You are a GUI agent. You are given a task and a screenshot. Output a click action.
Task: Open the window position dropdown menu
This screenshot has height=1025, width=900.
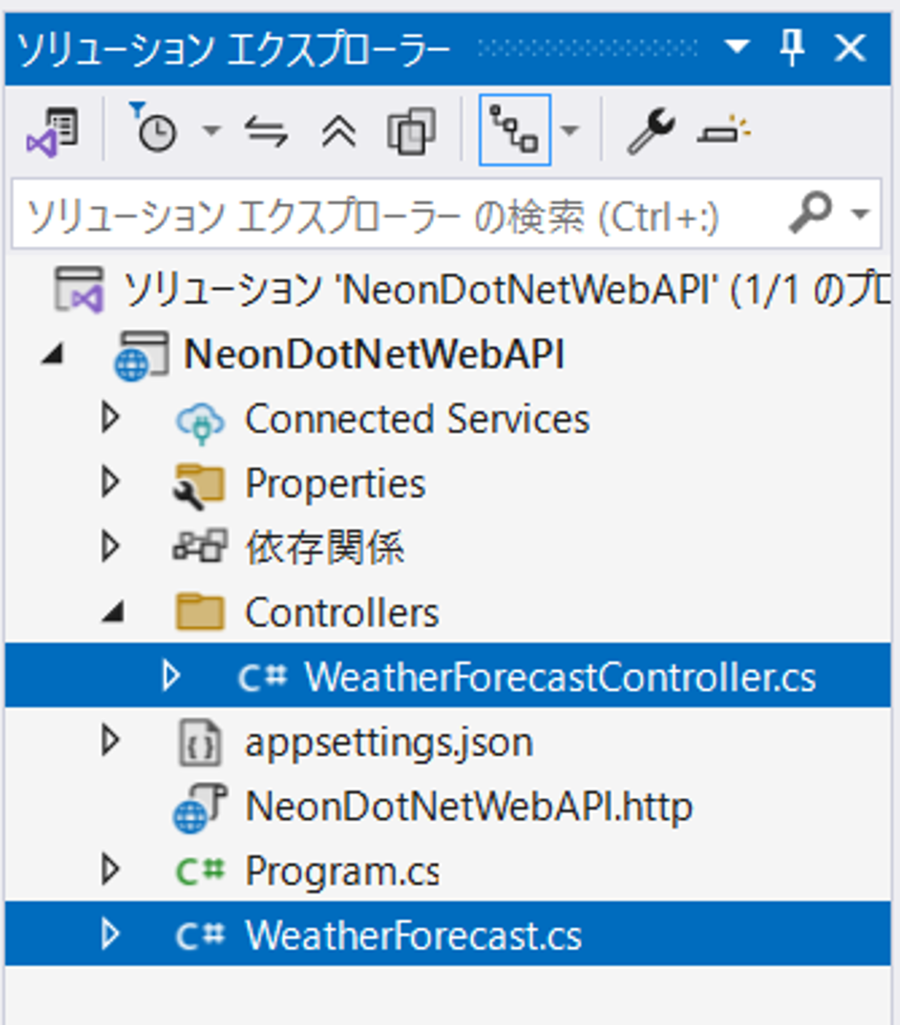[737, 48]
